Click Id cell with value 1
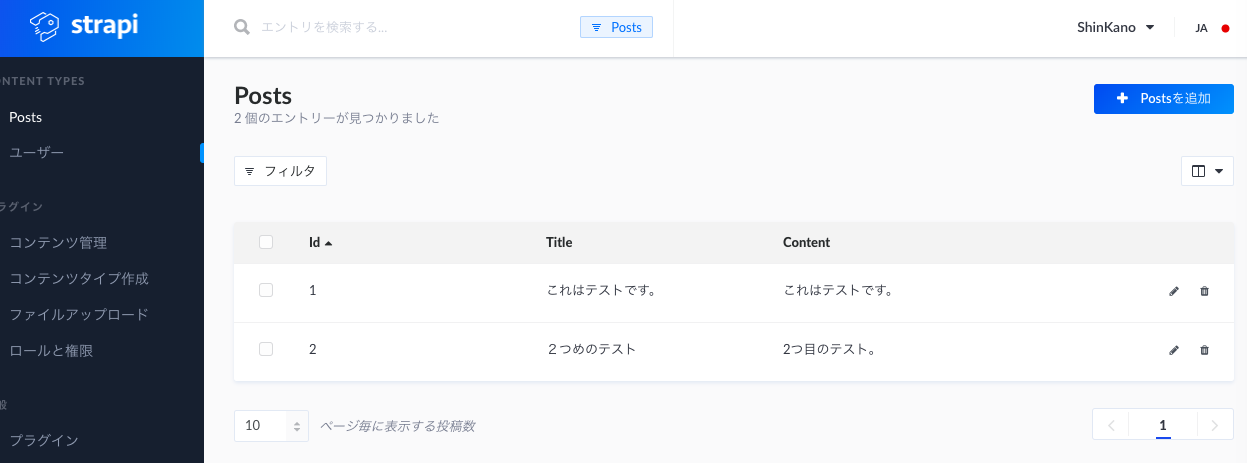Viewport: 1247px width, 463px height. (x=312, y=290)
